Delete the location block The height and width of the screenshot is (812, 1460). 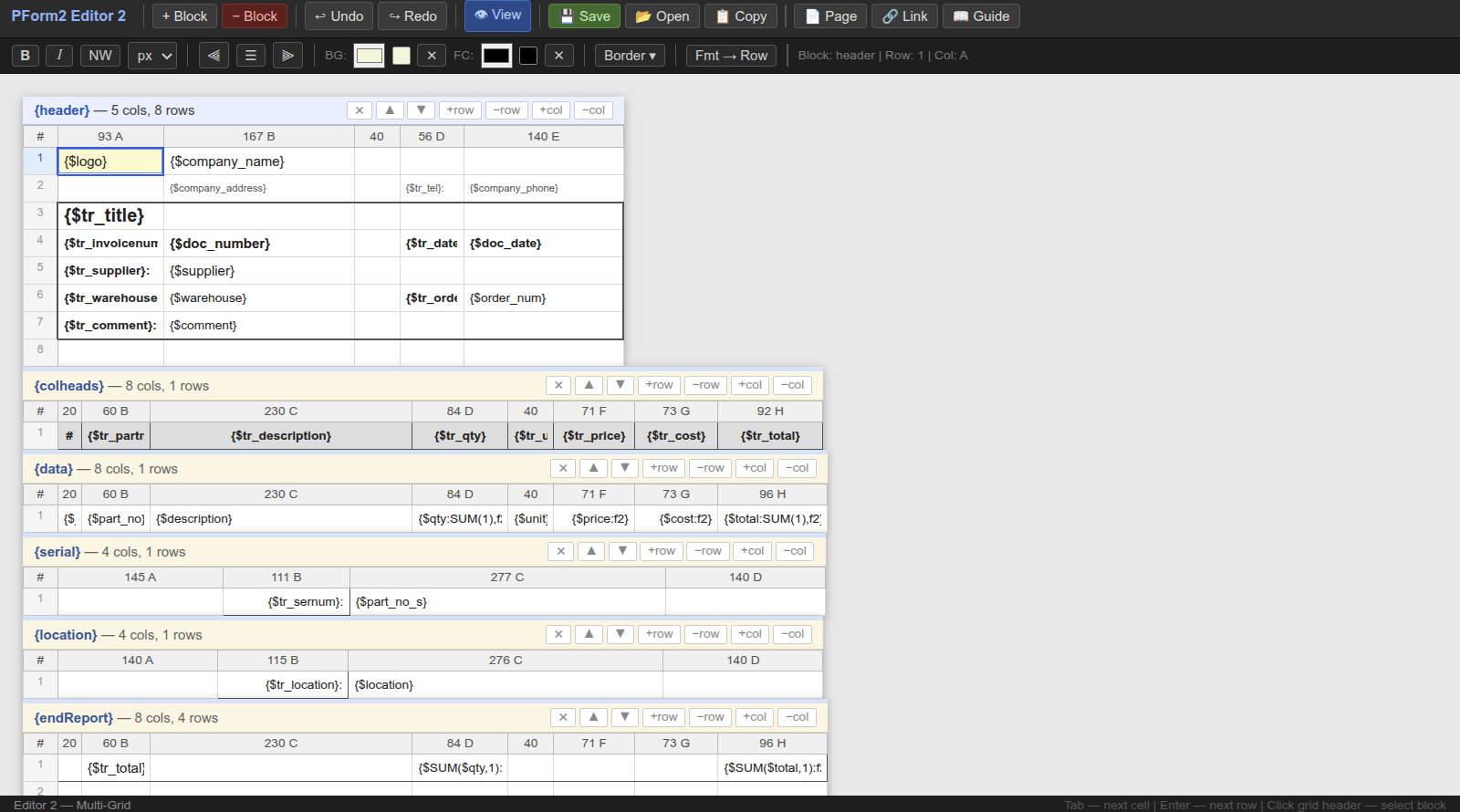coord(558,634)
